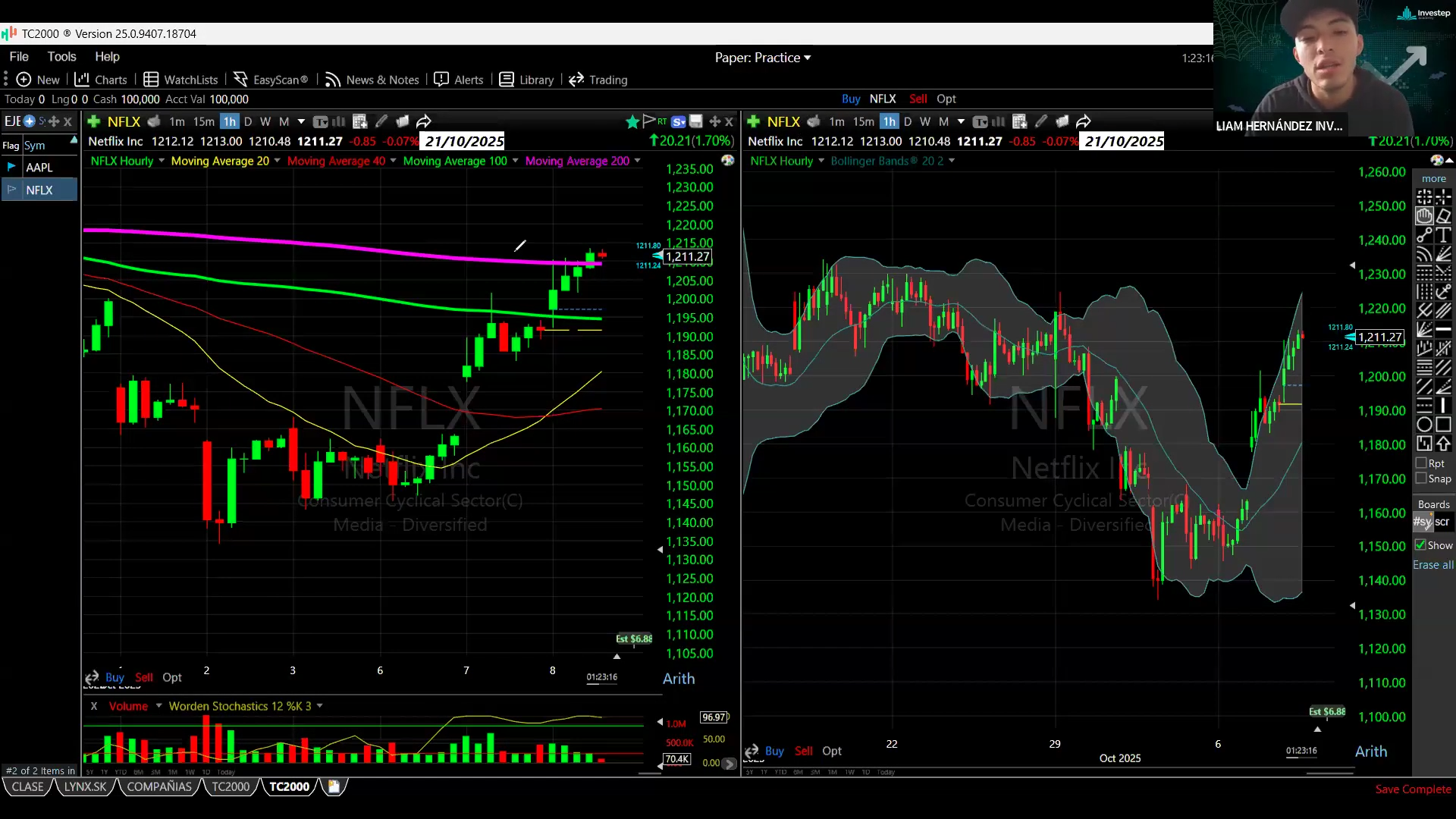The width and height of the screenshot is (1456, 819).
Task: Select the hand pan drawing tool
Action: tap(1424, 216)
